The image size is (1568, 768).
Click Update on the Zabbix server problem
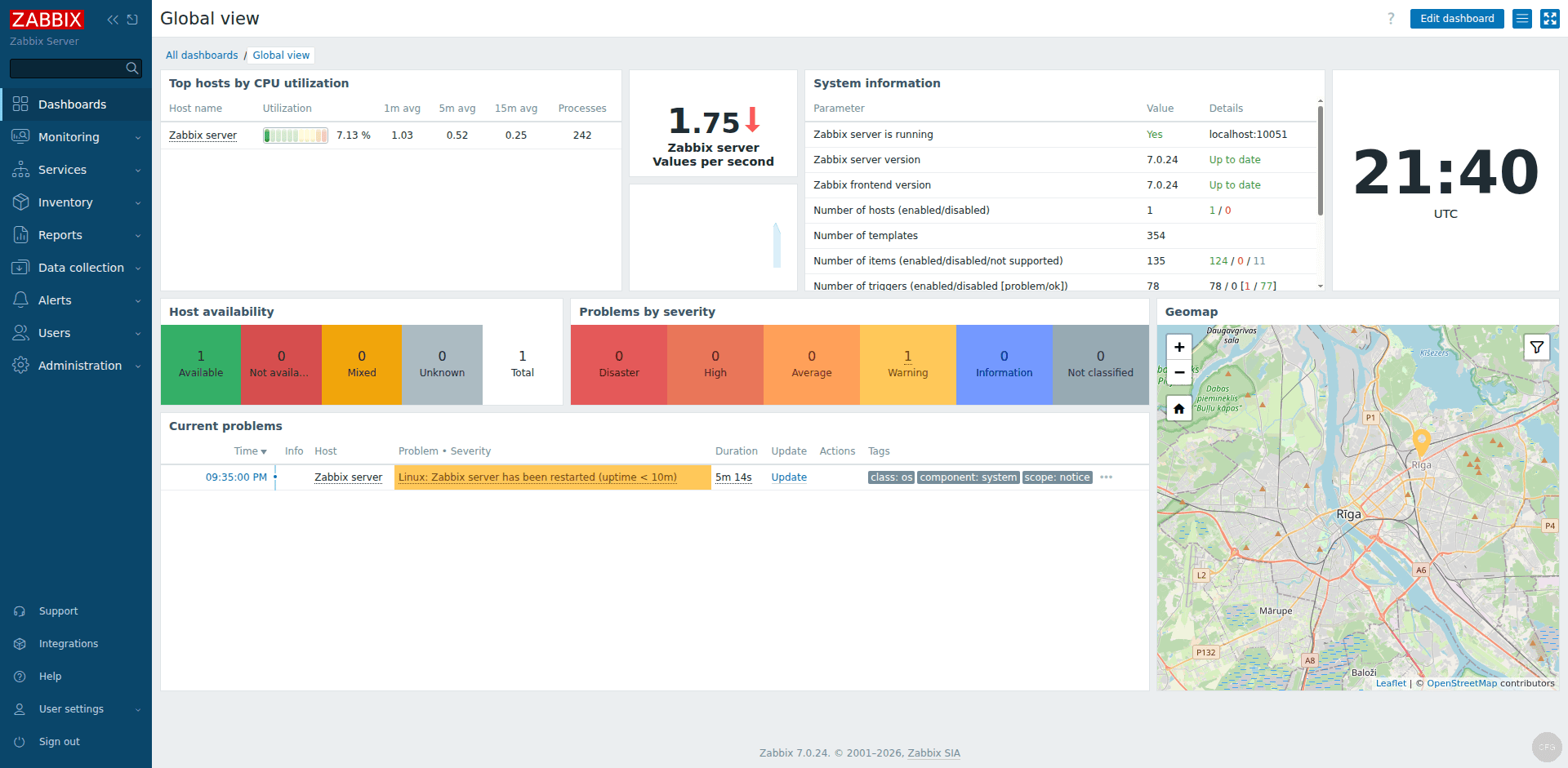tap(788, 477)
